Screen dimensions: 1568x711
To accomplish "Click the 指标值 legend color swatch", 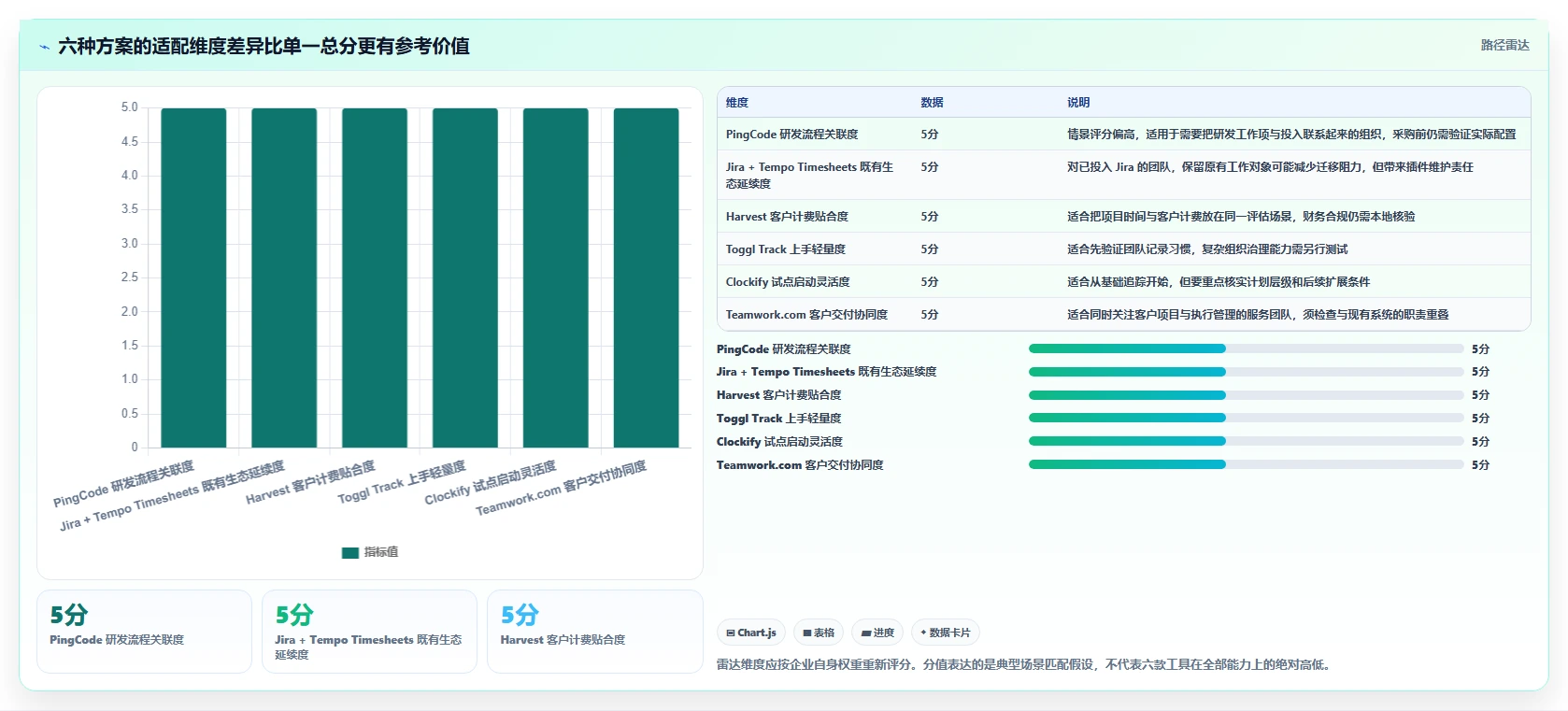I will click(350, 553).
